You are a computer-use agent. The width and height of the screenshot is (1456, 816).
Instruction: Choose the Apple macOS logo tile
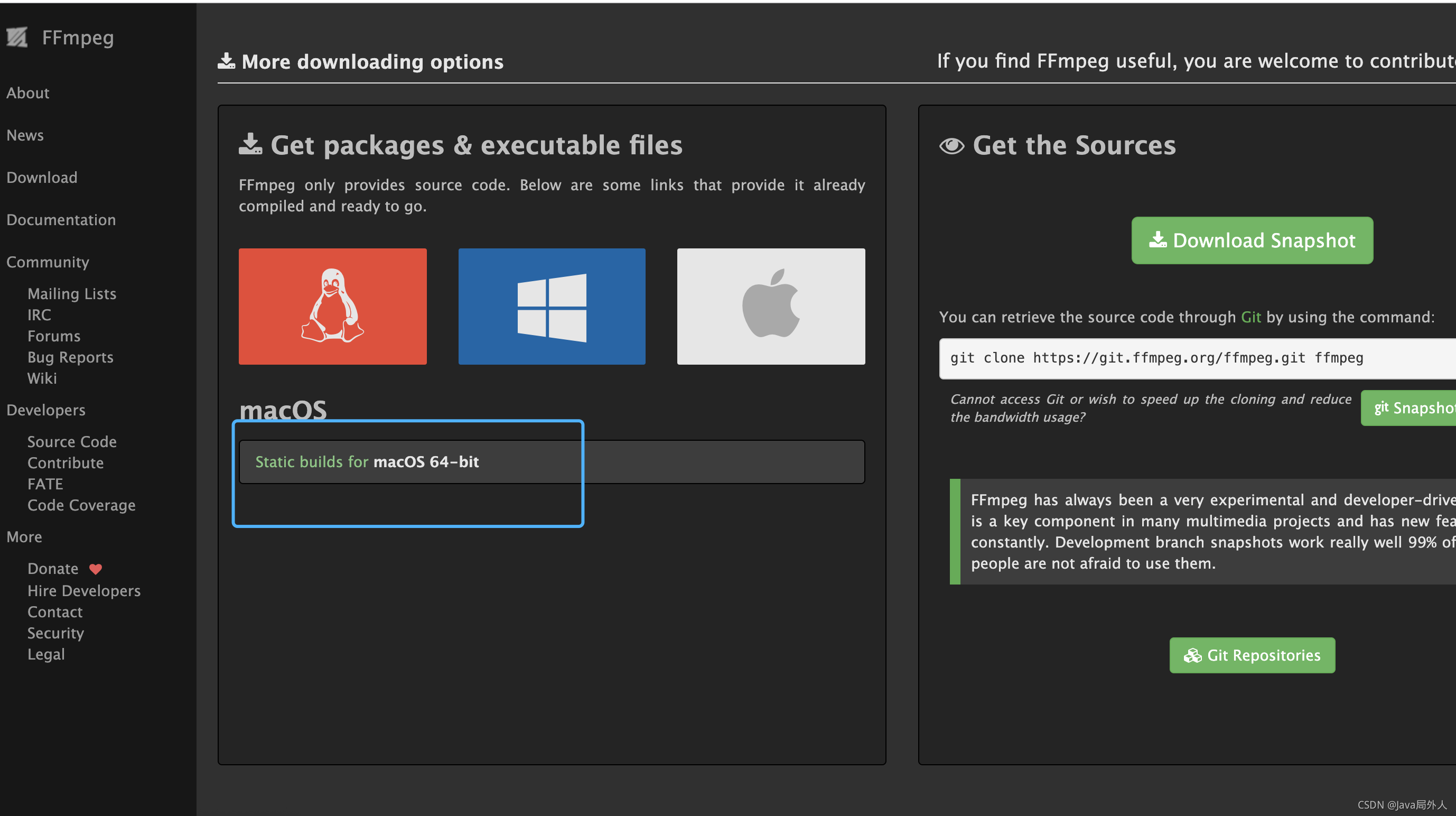771,306
